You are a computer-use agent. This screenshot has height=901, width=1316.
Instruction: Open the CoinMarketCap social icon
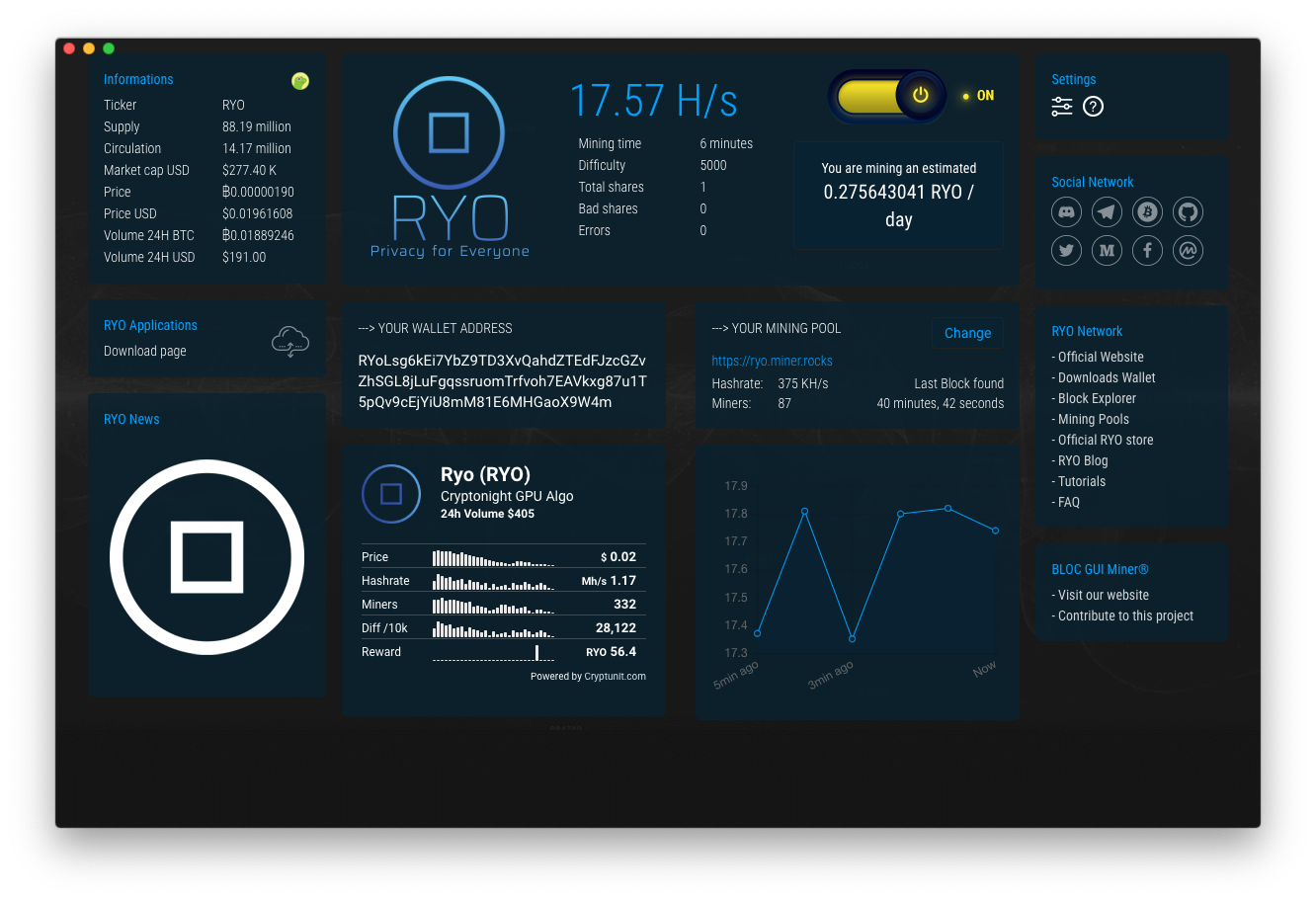pos(1188,251)
